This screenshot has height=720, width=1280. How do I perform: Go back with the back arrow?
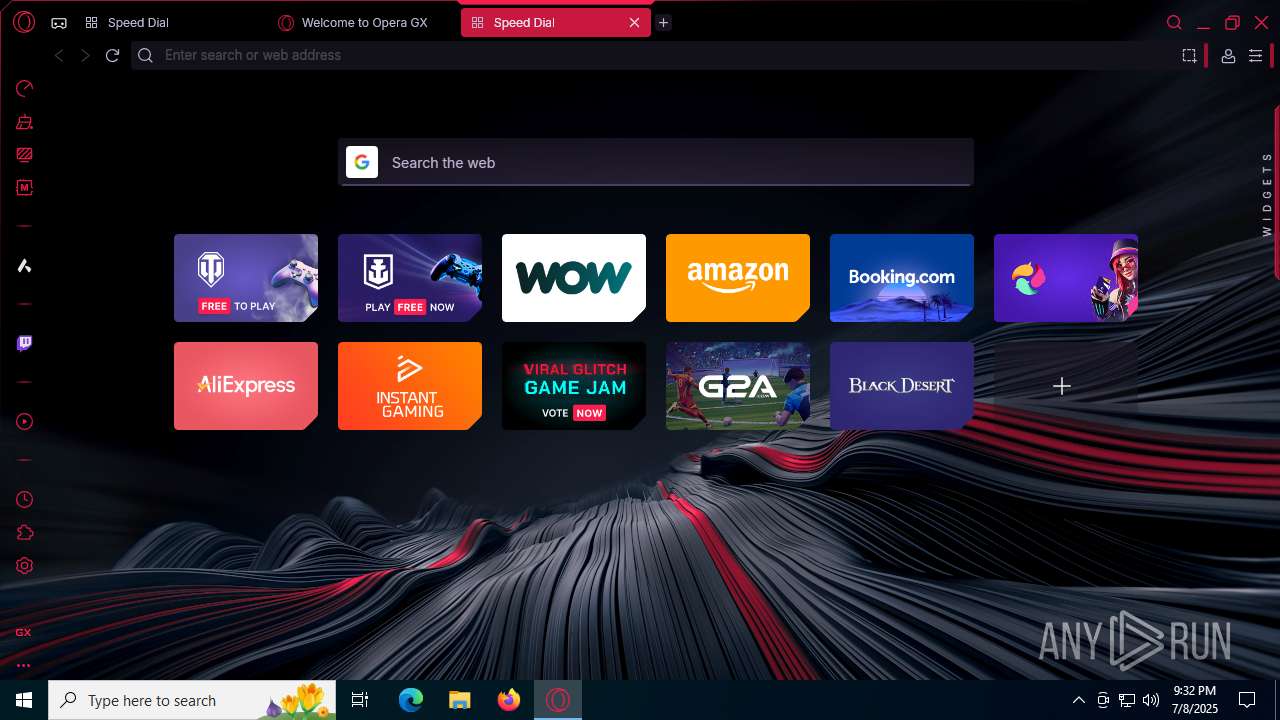tap(59, 55)
